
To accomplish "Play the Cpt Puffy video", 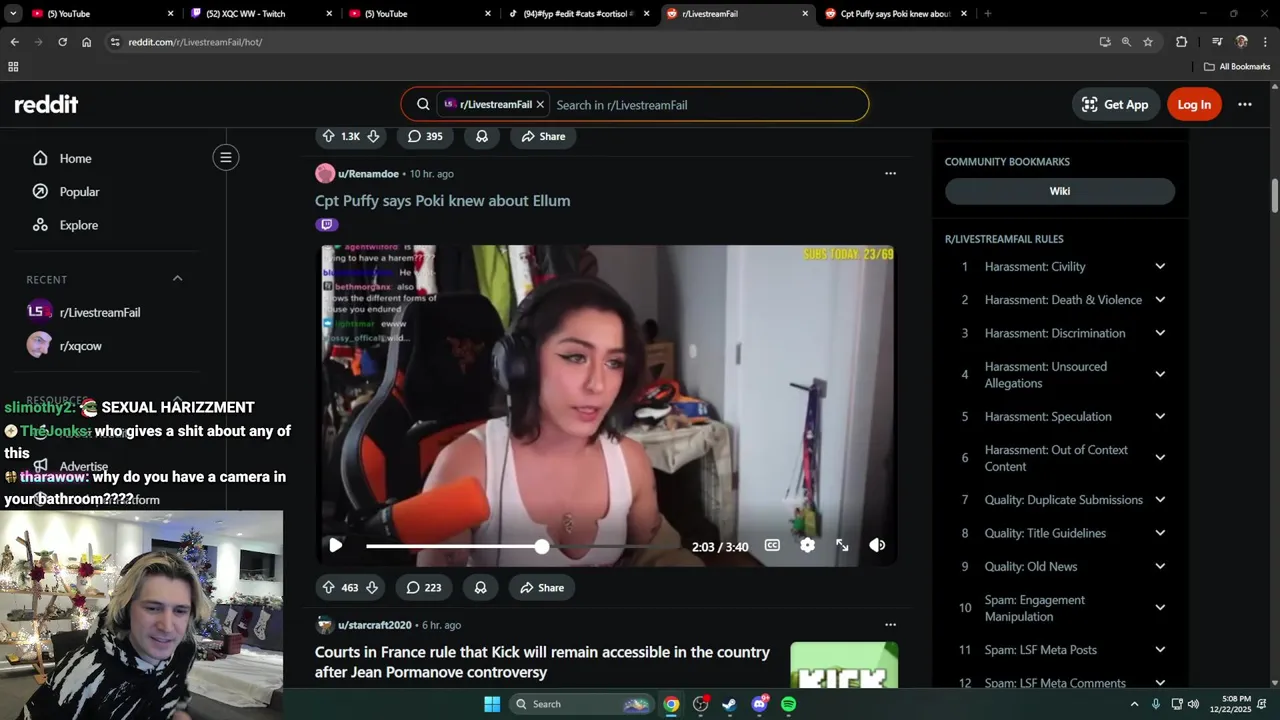I will (x=335, y=545).
